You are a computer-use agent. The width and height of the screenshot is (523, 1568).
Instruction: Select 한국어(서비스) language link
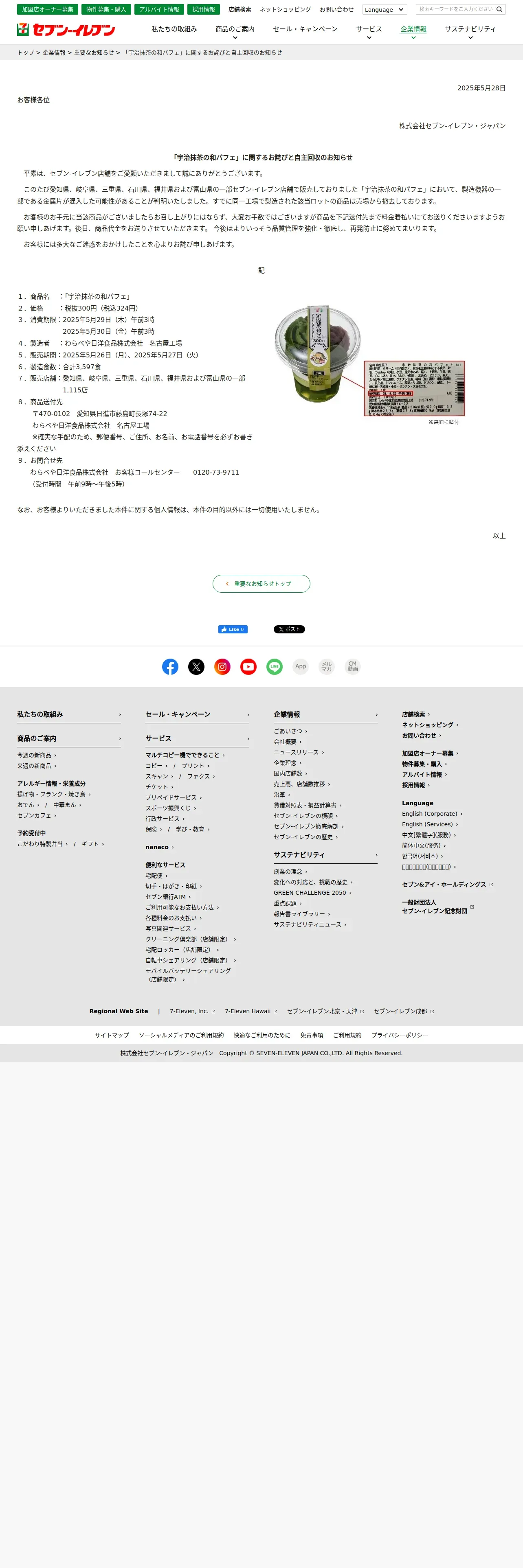click(422, 856)
